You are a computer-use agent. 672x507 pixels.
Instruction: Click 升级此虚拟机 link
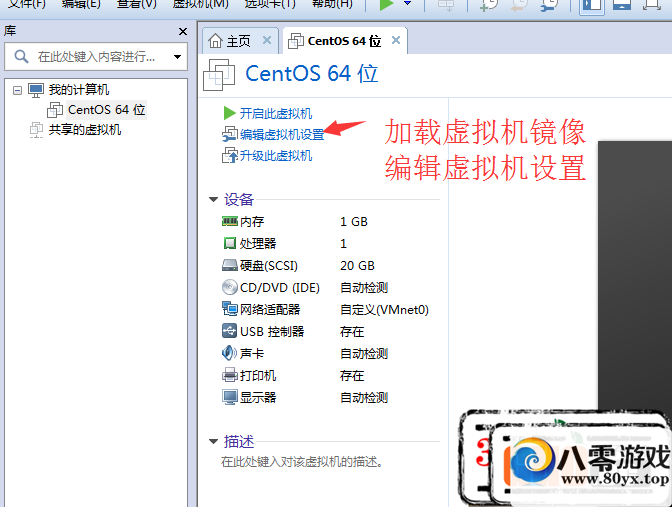pos(276,156)
